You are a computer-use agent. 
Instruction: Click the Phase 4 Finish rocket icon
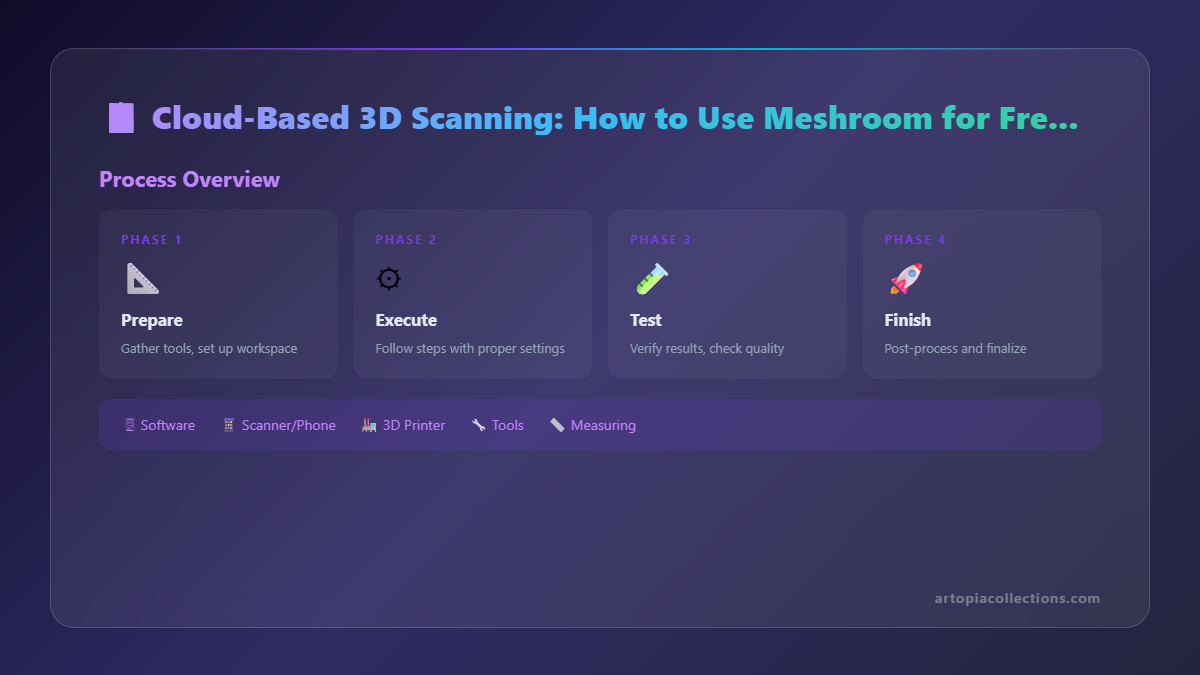906,279
